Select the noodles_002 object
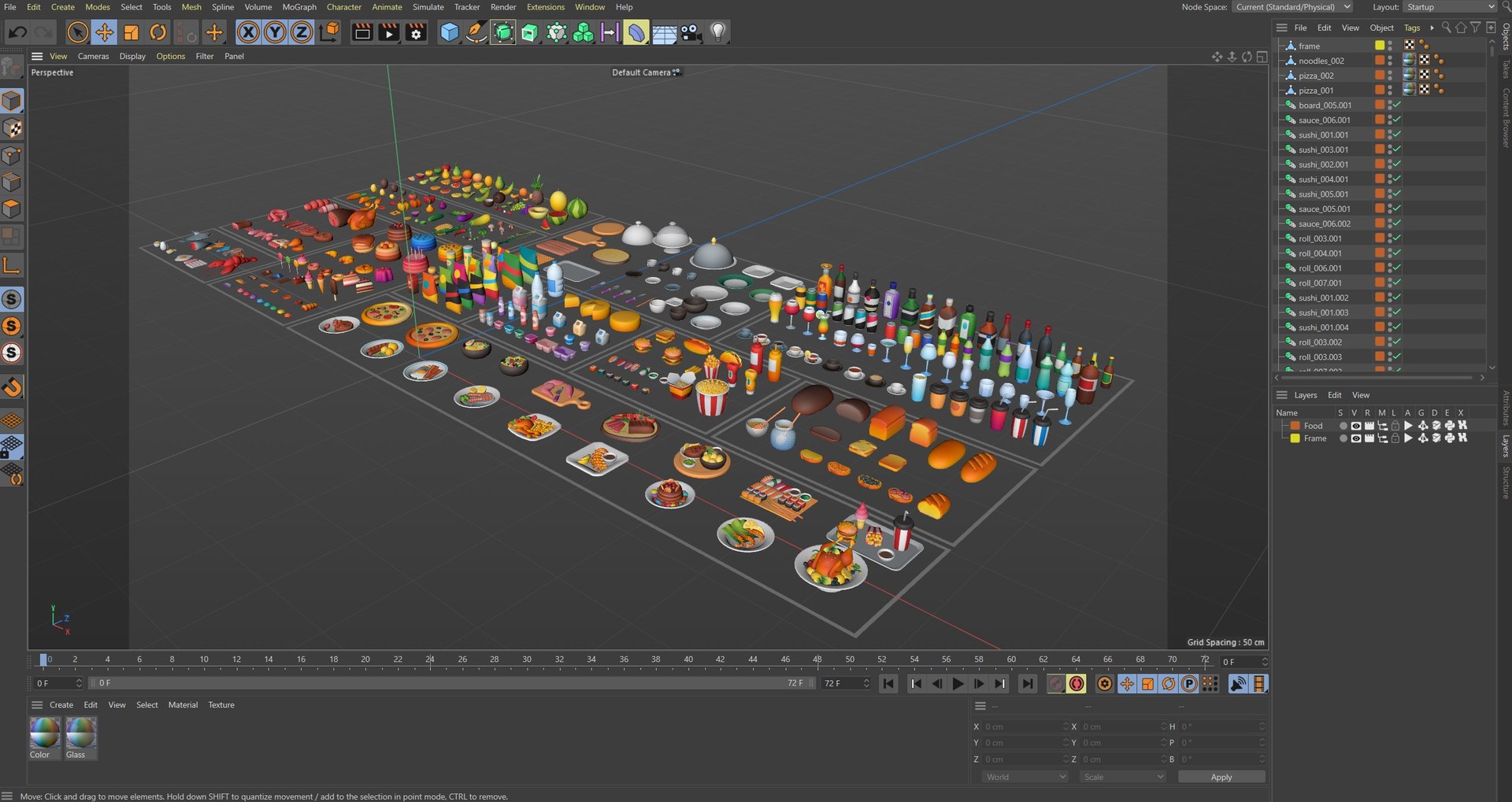 tap(1321, 61)
